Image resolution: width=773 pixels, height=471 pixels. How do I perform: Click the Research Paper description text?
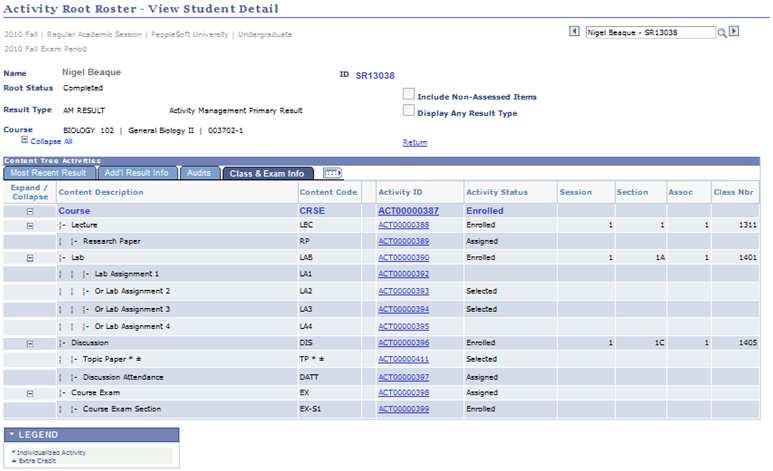click(x=112, y=241)
